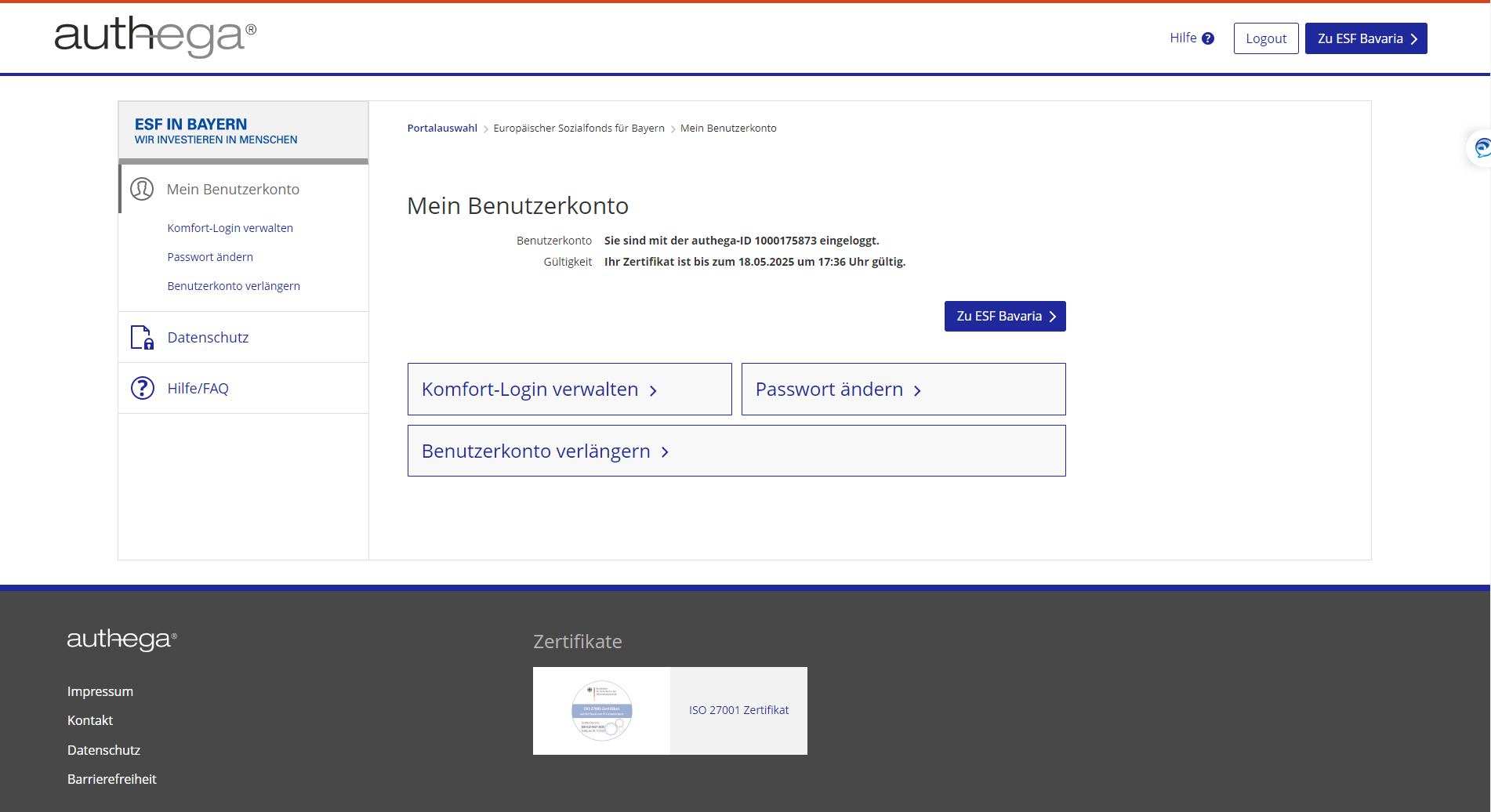Image resolution: width=1491 pixels, height=812 pixels.
Task: Click the Mein Benutzerkonto page heading
Action: (x=517, y=205)
